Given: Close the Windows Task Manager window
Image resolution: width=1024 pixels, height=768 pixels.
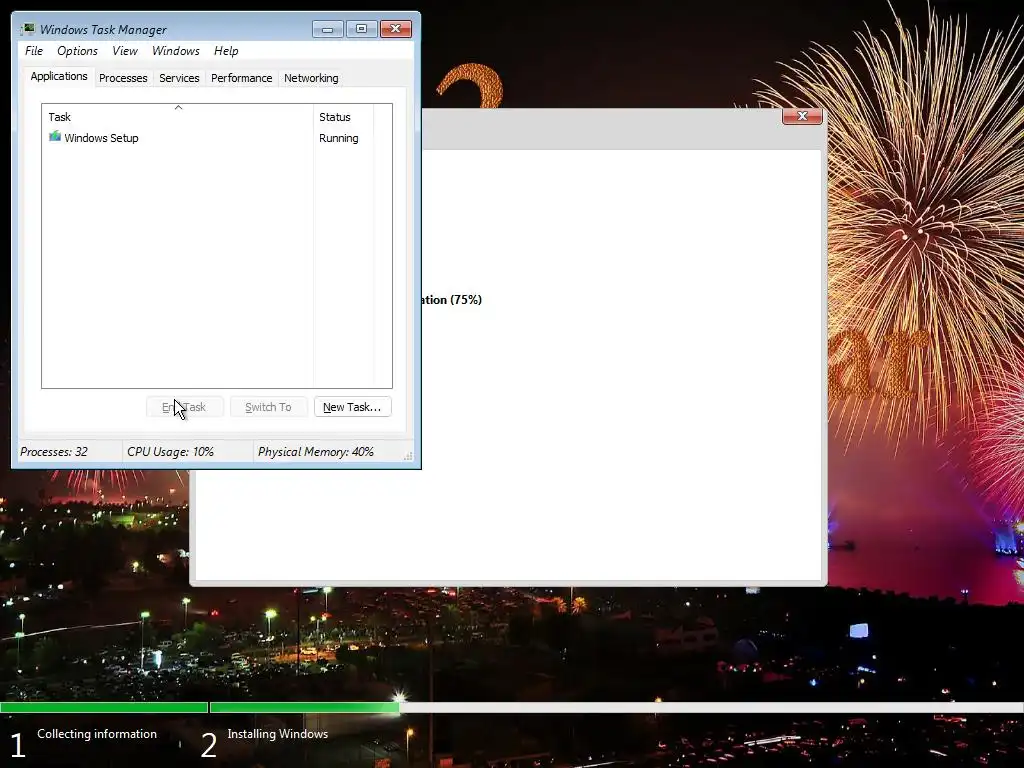Looking at the screenshot, I should click(x=395, y=29).
